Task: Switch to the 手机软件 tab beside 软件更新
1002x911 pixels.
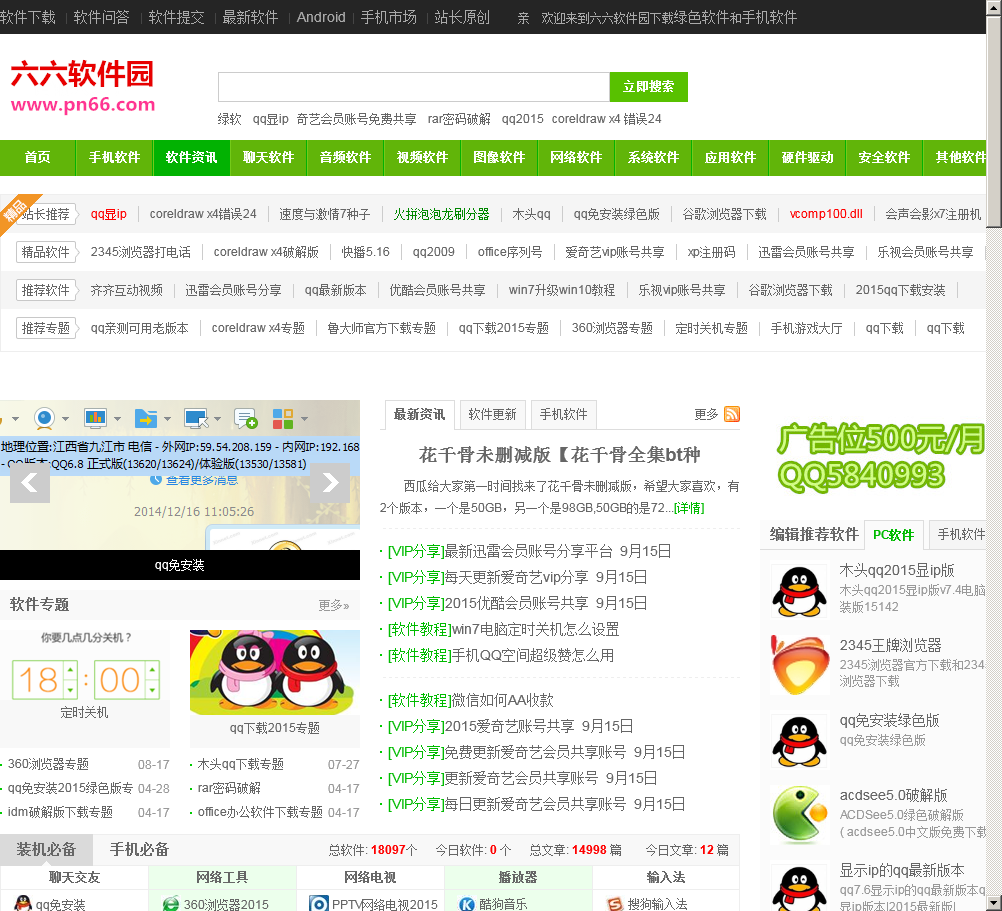Action: click(x=564, y=415)
